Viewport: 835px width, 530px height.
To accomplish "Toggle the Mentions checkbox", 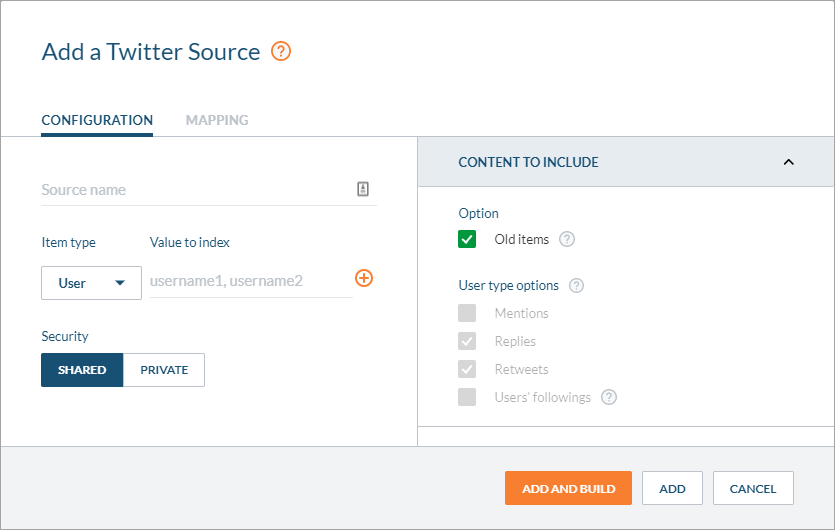I will (x=467, y=313).
